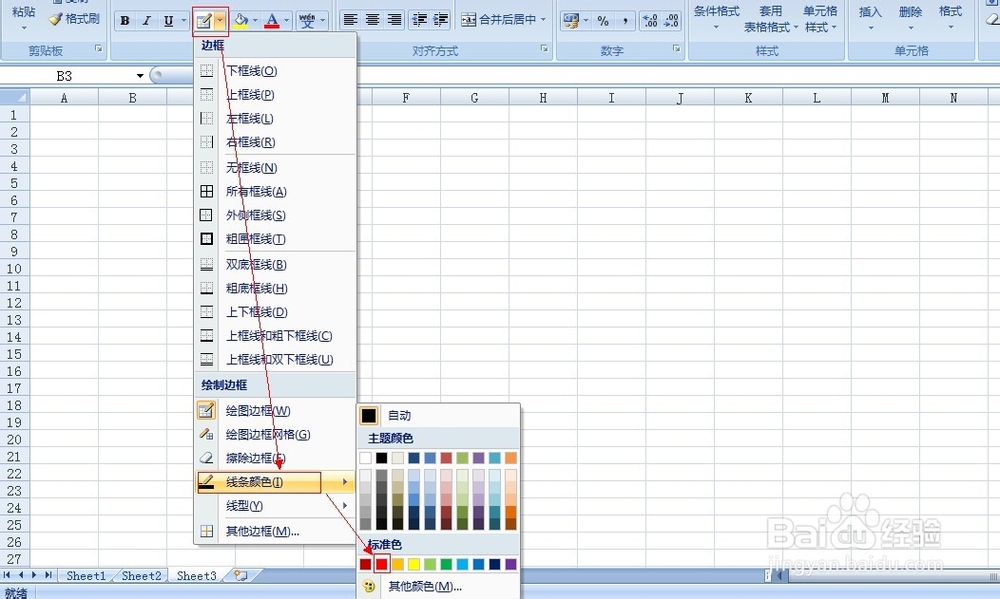Increase decimal places
Image resolution: width=1000 pixels, height=599 pixels.
pyautogui.click(x=650, y=21)
